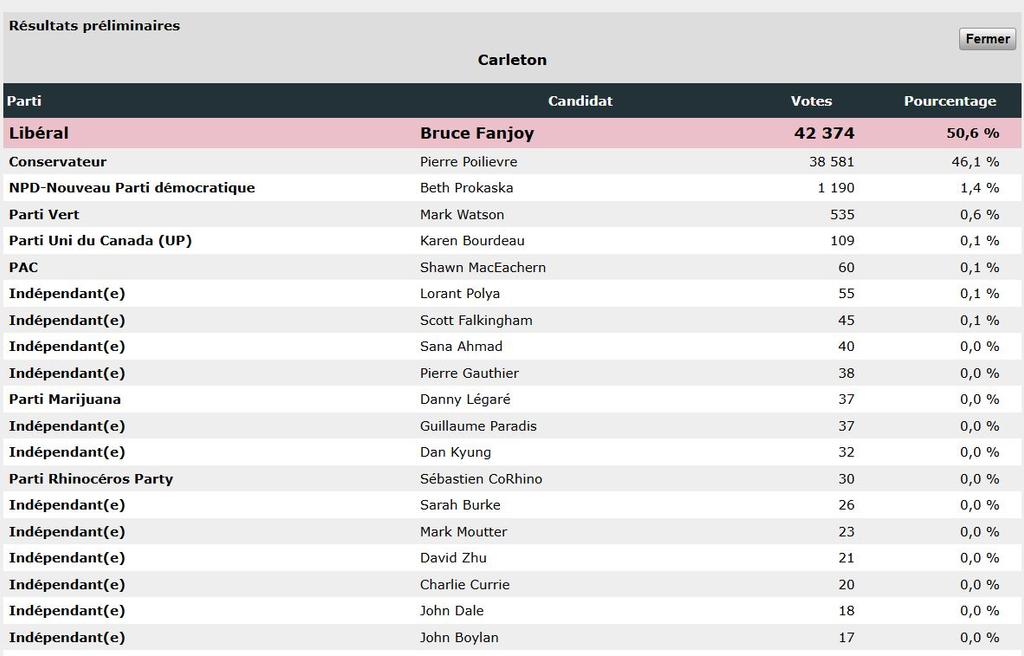Select the Bruce Fanjoy winner row
The image size is (1024, 656).
click(512, 133)
